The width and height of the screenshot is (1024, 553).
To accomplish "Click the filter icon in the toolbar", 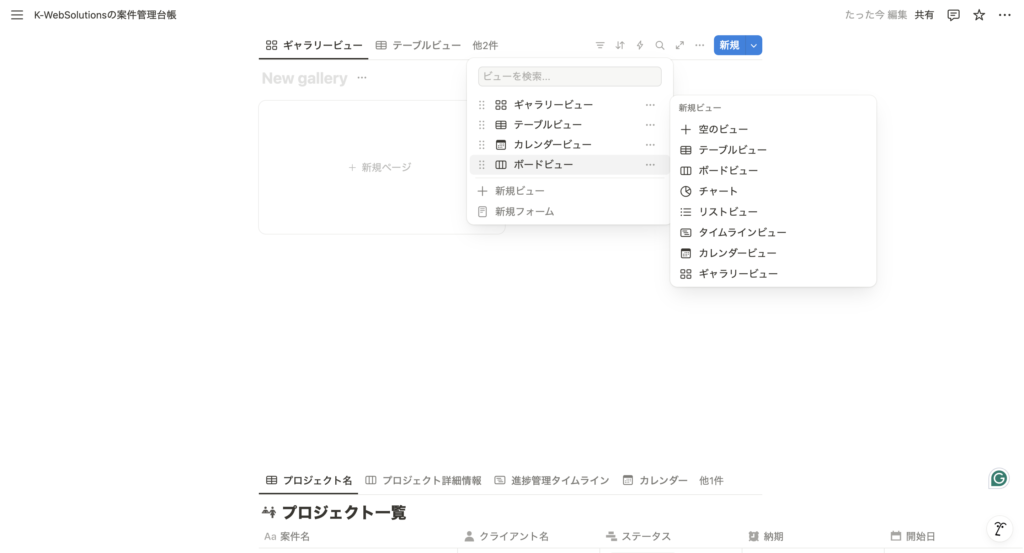I will point(600,45).
